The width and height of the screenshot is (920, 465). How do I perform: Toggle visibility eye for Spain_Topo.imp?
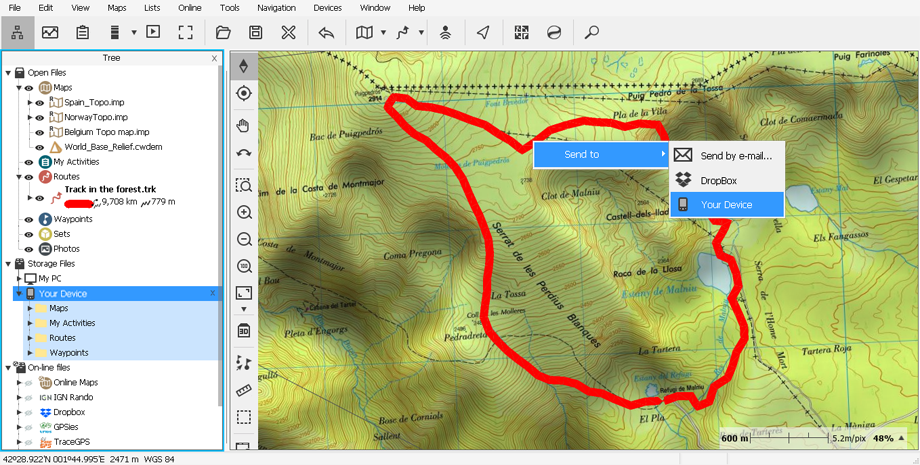point(40,102)
